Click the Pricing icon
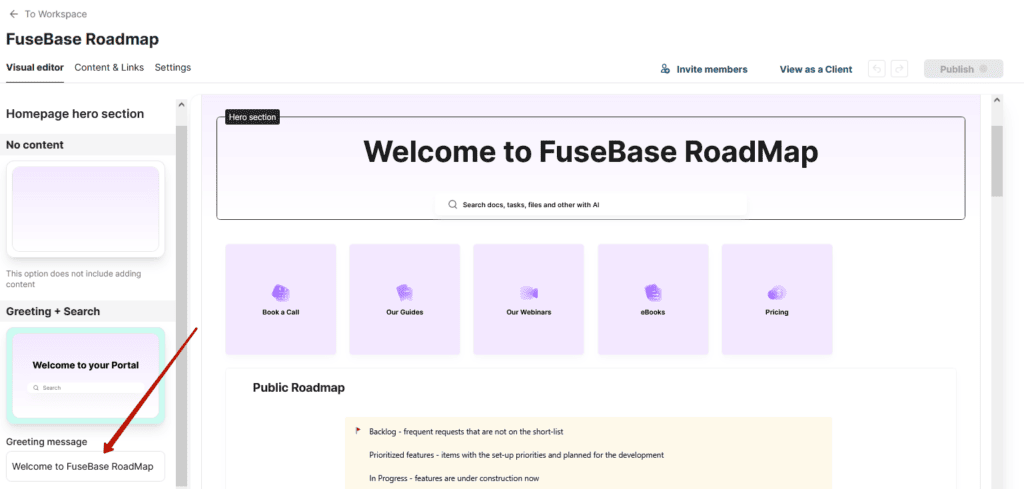This screenshot has height=489, width=1024. click(x=776, y=293)
